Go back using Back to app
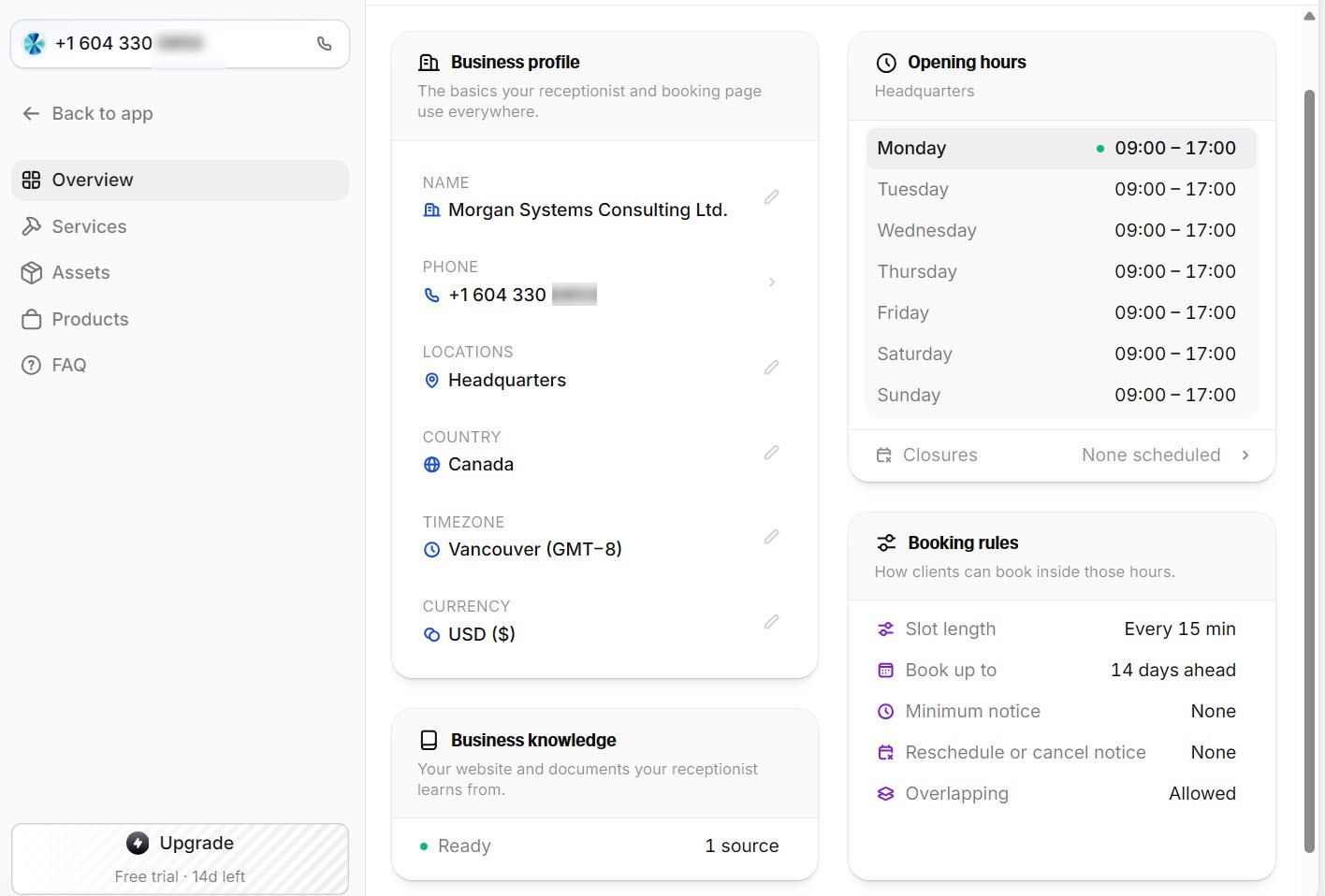This screenshot has width=1325, height=896. (x=87, y=114)
